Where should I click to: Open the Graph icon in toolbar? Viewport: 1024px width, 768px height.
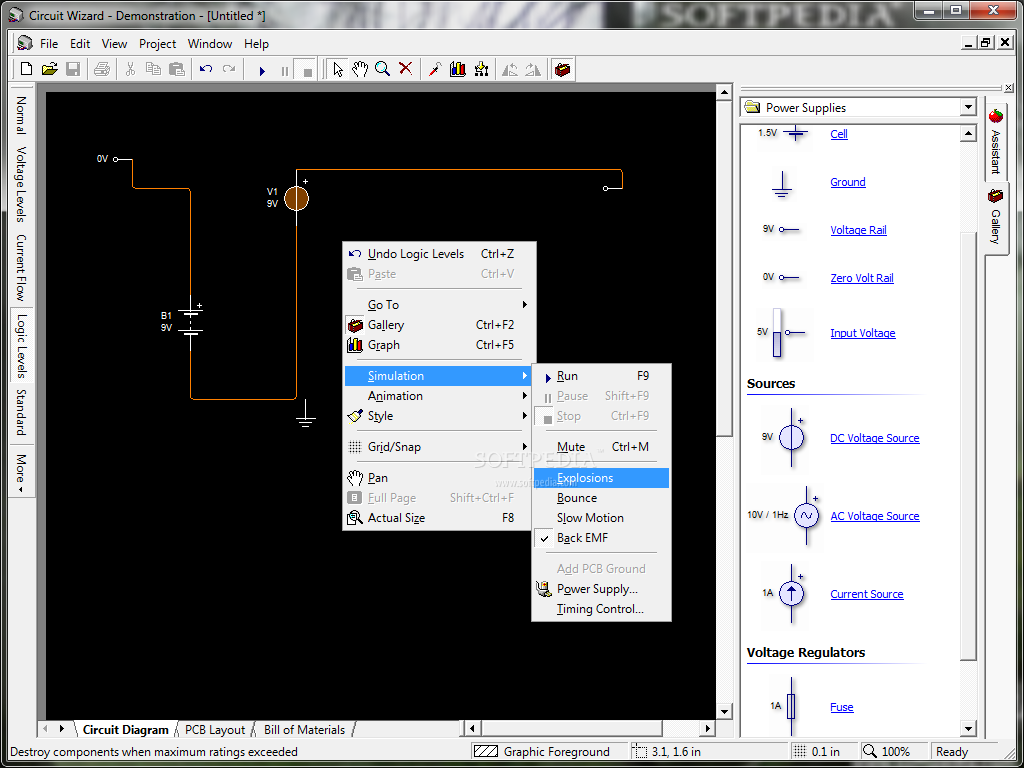[x=458, y=69]
